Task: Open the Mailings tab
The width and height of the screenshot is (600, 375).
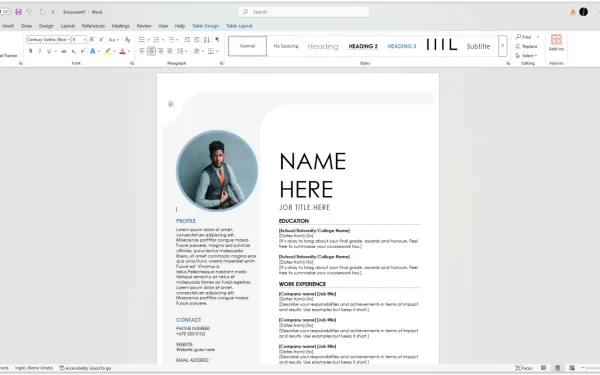Action: (121, 26)
